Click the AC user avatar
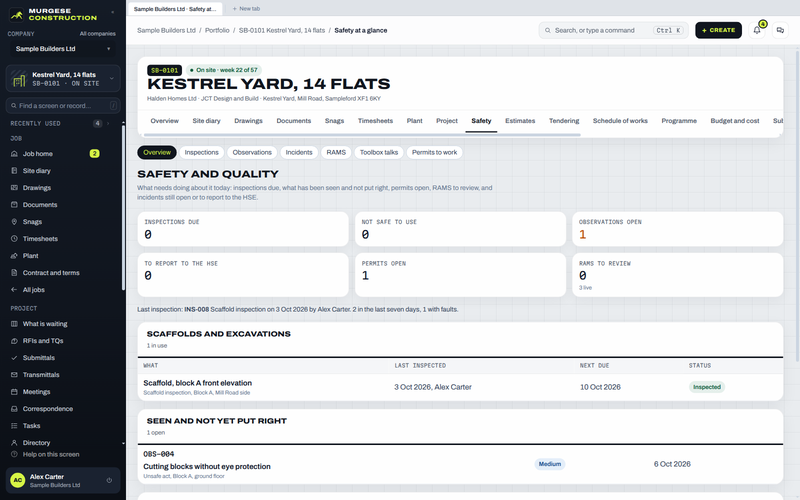Image resolution: width=800 pixels, height=500 pixels. point(18,480)
